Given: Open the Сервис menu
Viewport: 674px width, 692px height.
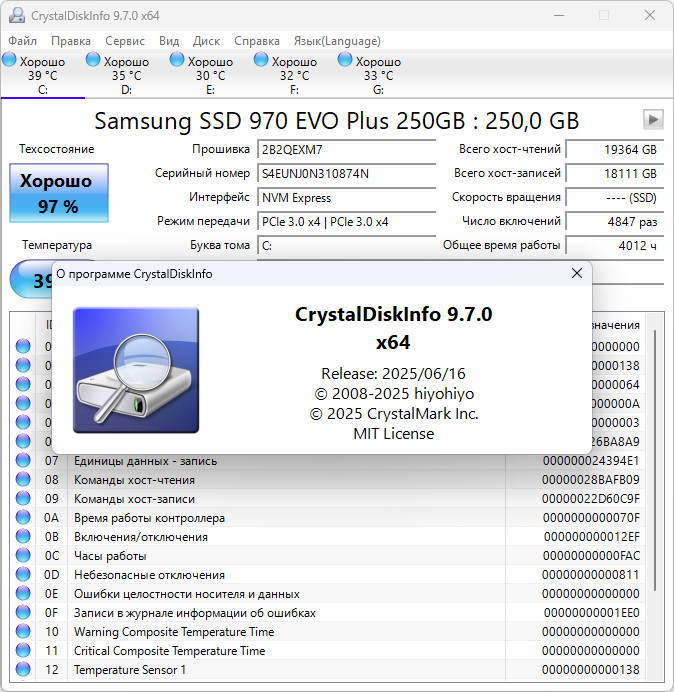Looking at the screenshot, I should coord(124,41).
